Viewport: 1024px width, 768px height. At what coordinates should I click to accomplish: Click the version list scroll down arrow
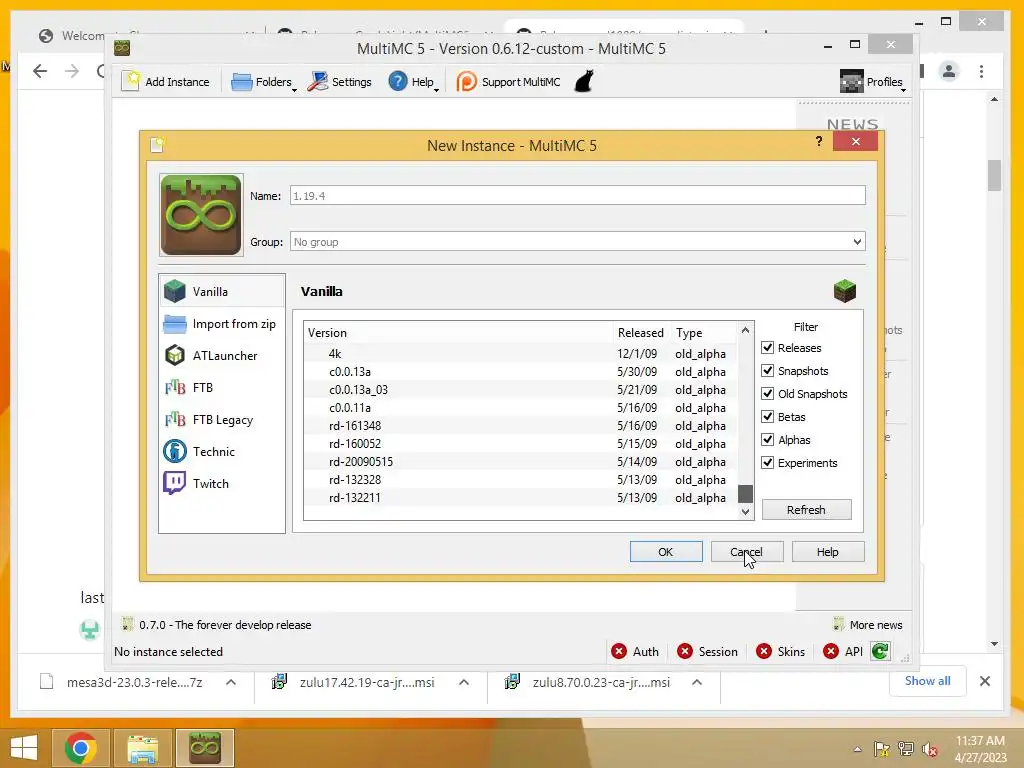tap(745, 511)
